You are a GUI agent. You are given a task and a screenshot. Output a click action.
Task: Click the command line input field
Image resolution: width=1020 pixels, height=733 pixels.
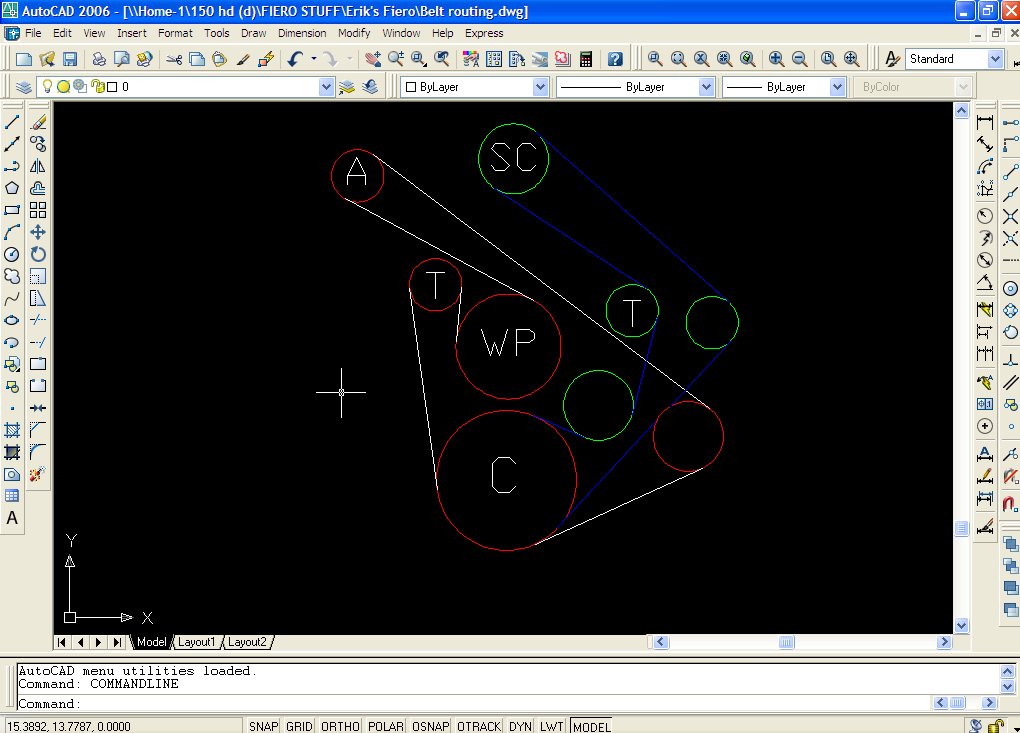click(474, 704)
